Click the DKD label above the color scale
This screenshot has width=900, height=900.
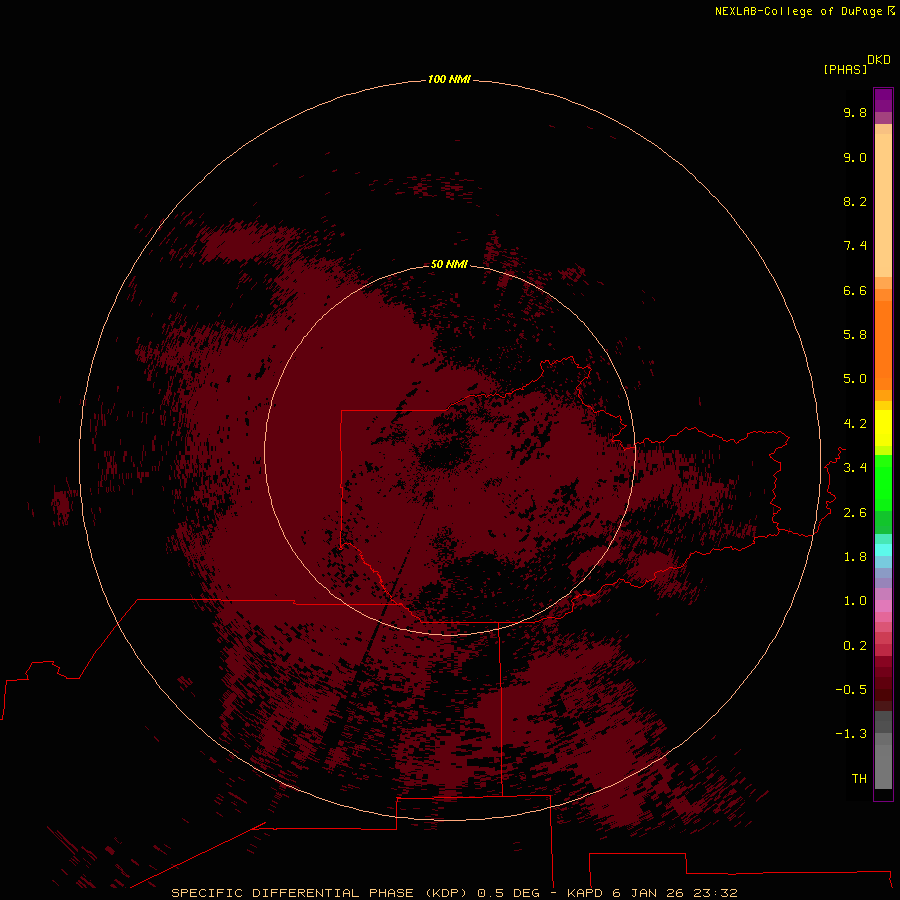tap(878, 59)
